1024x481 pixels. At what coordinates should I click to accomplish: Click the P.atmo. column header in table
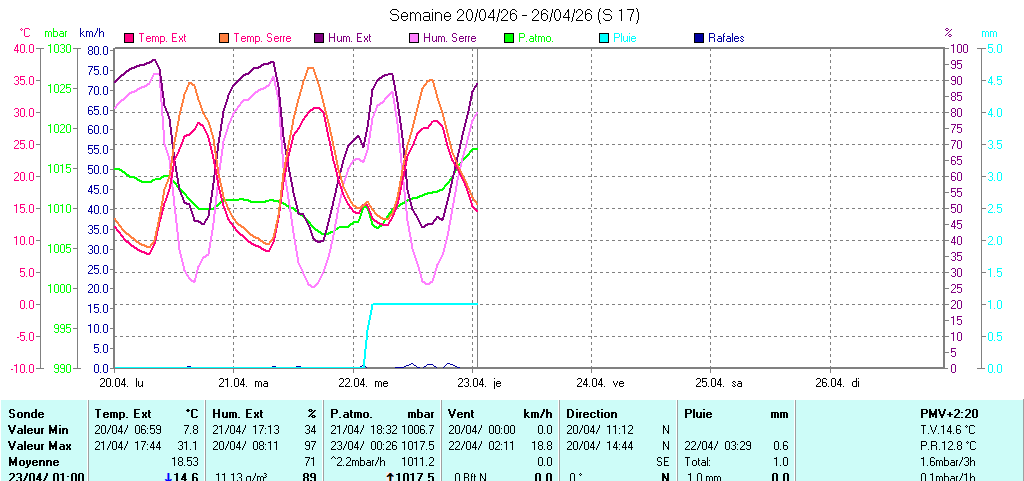click(x=353, y=413)
